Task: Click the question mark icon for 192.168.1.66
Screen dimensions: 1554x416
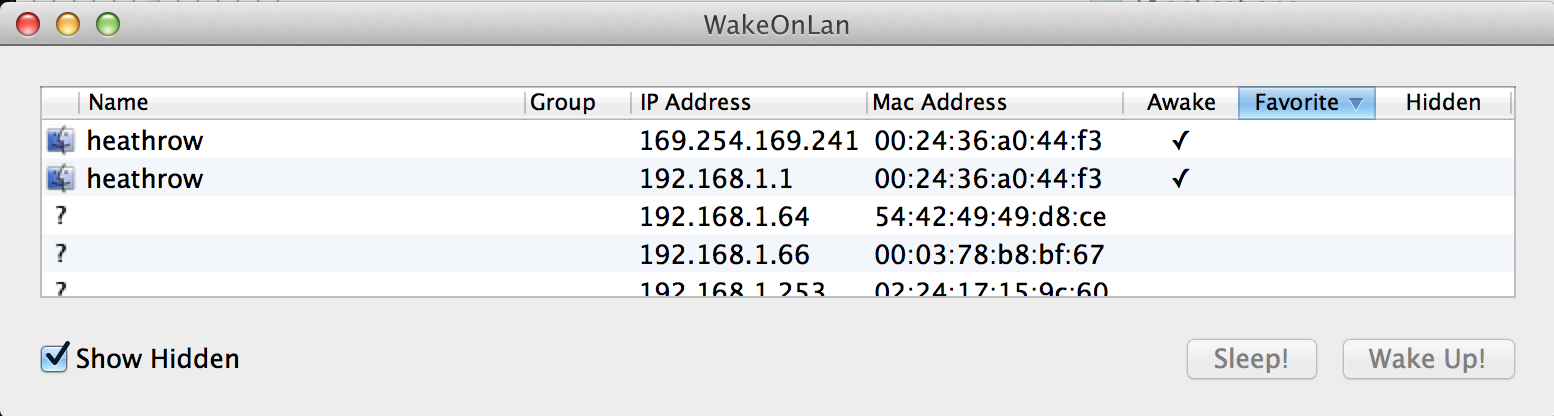Action: 61,254
